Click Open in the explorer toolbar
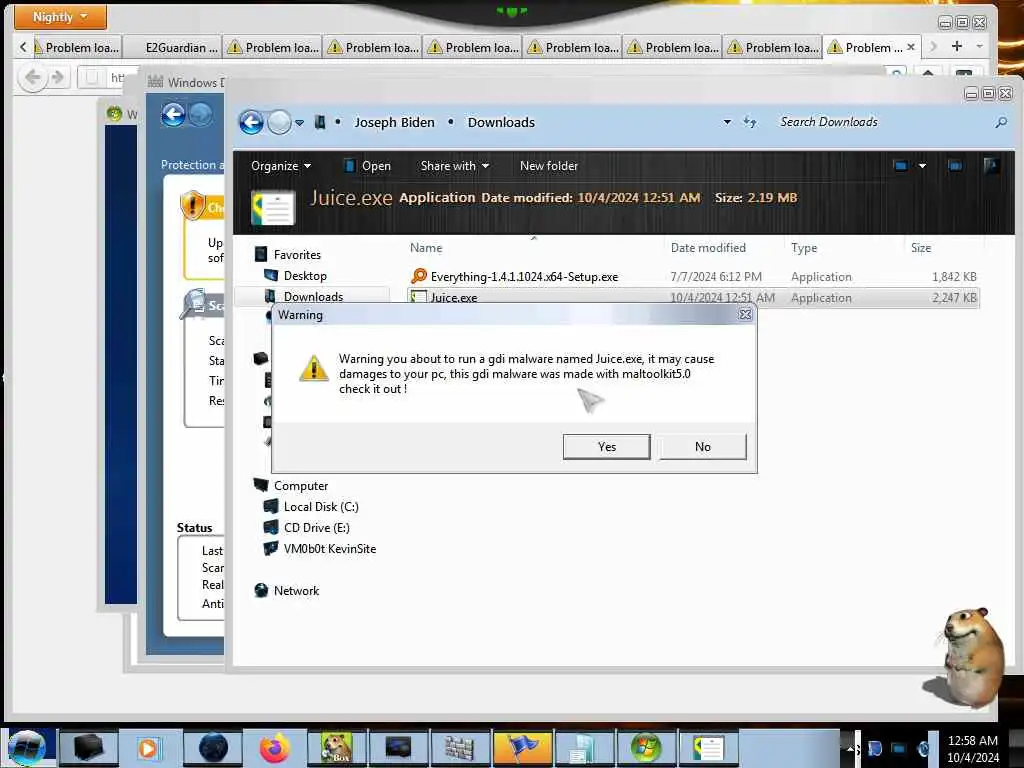The width and height of the screenshot is (1024, 768). click(368, 166)
